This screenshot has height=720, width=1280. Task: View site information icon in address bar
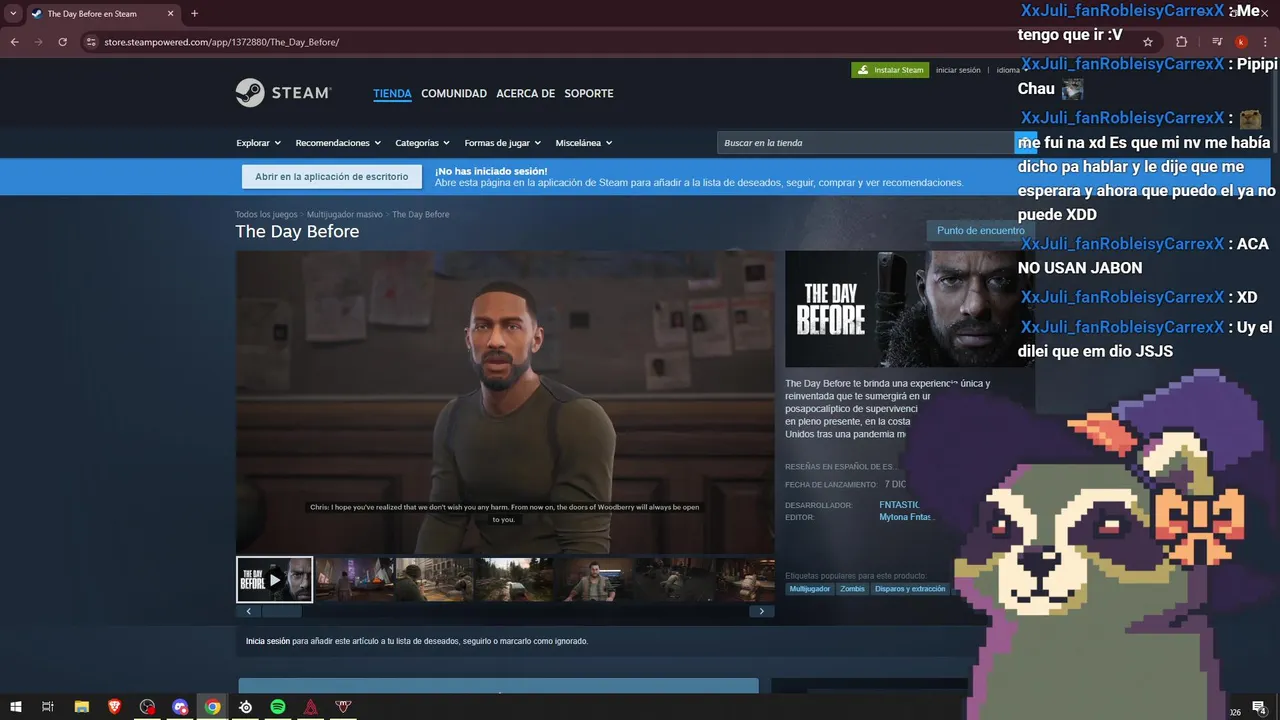tap(90, 42)
